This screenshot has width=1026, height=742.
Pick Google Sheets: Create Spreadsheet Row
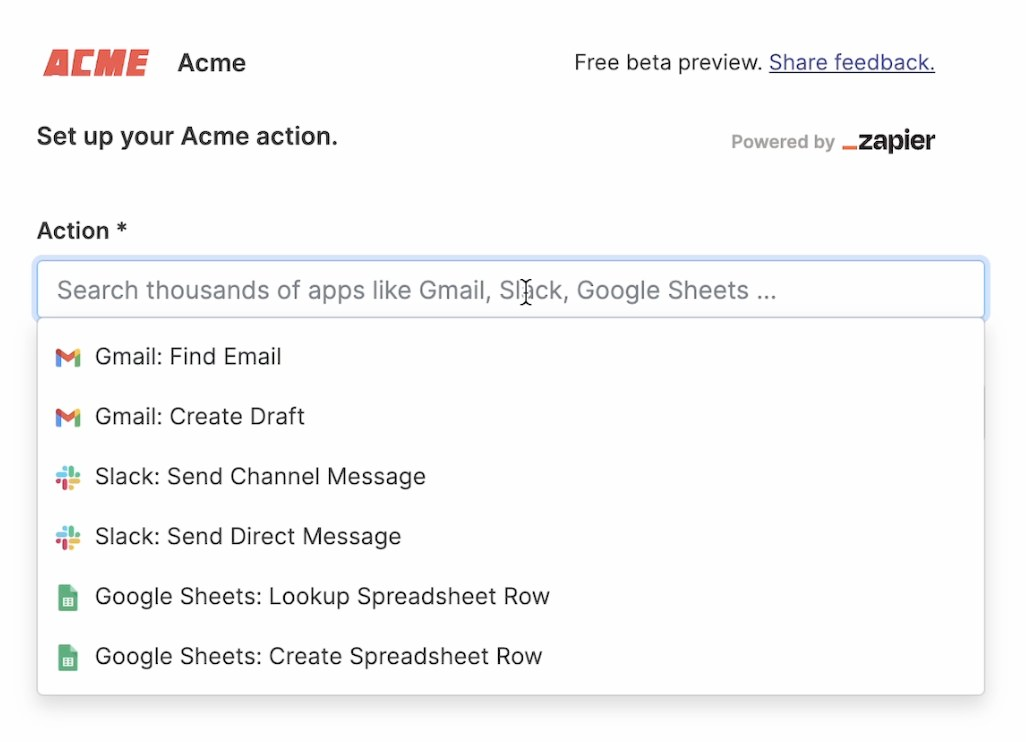click(510, 657)
